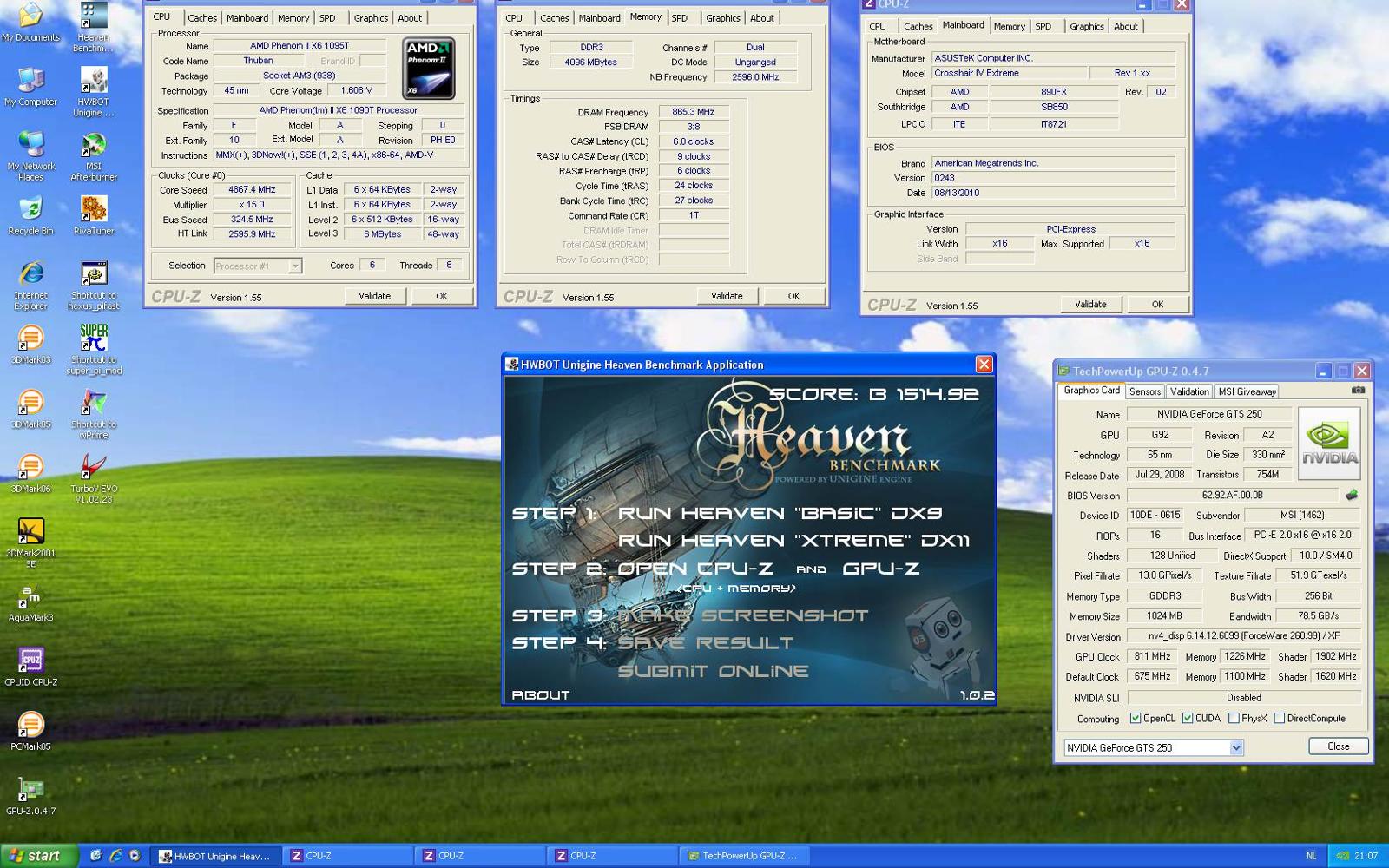Open Shortcut to wPrime icon

click(x=93, y=414)
